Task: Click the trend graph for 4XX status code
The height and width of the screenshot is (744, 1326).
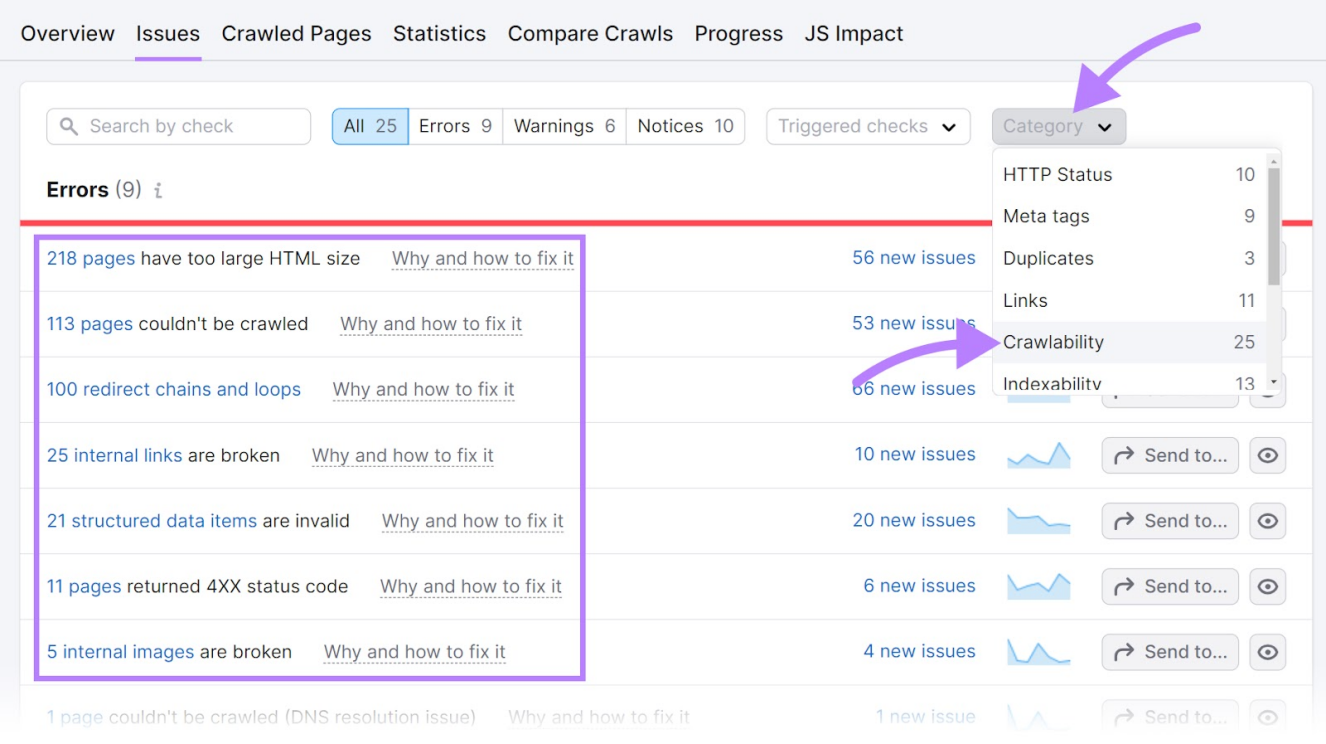Action: 1038,587
